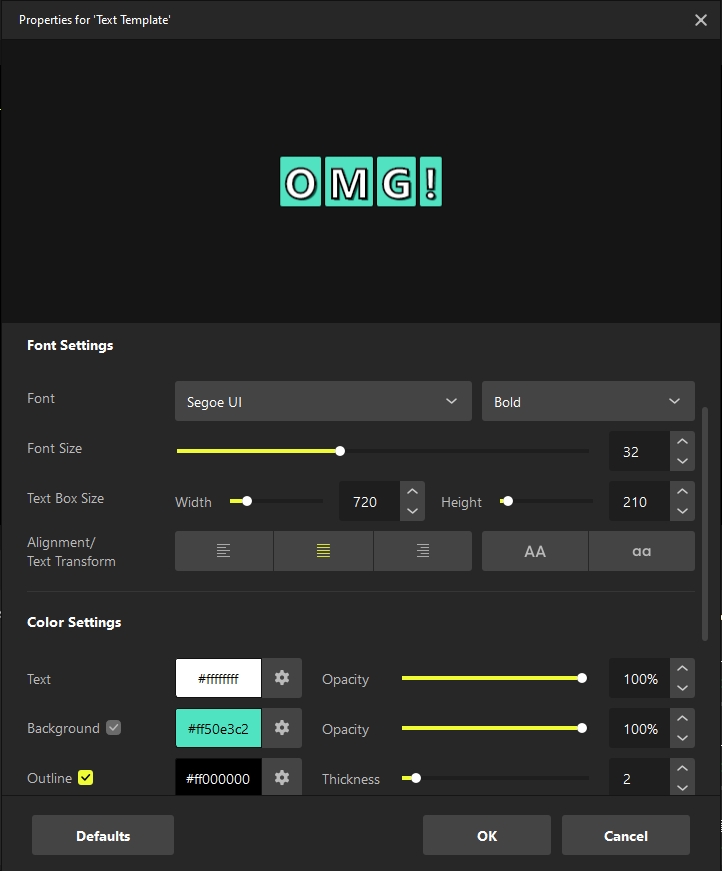Select right text alignment icon

coord(423,551)
